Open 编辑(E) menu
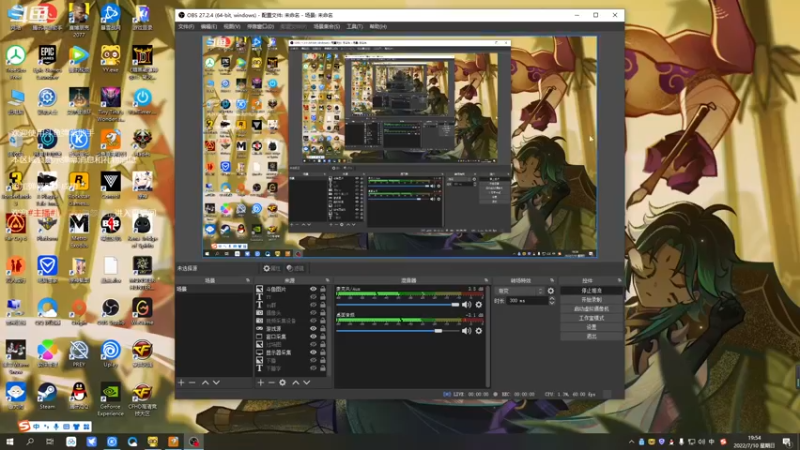This screenshot has height=450, width=800. pos(209,27)
